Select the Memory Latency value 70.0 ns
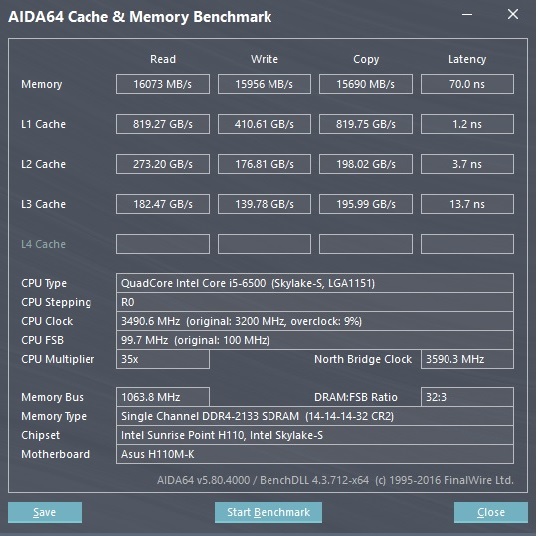Image resolution: width=538 pixels, height=536 pixels. pyautogui.click(x=467, y=84)
